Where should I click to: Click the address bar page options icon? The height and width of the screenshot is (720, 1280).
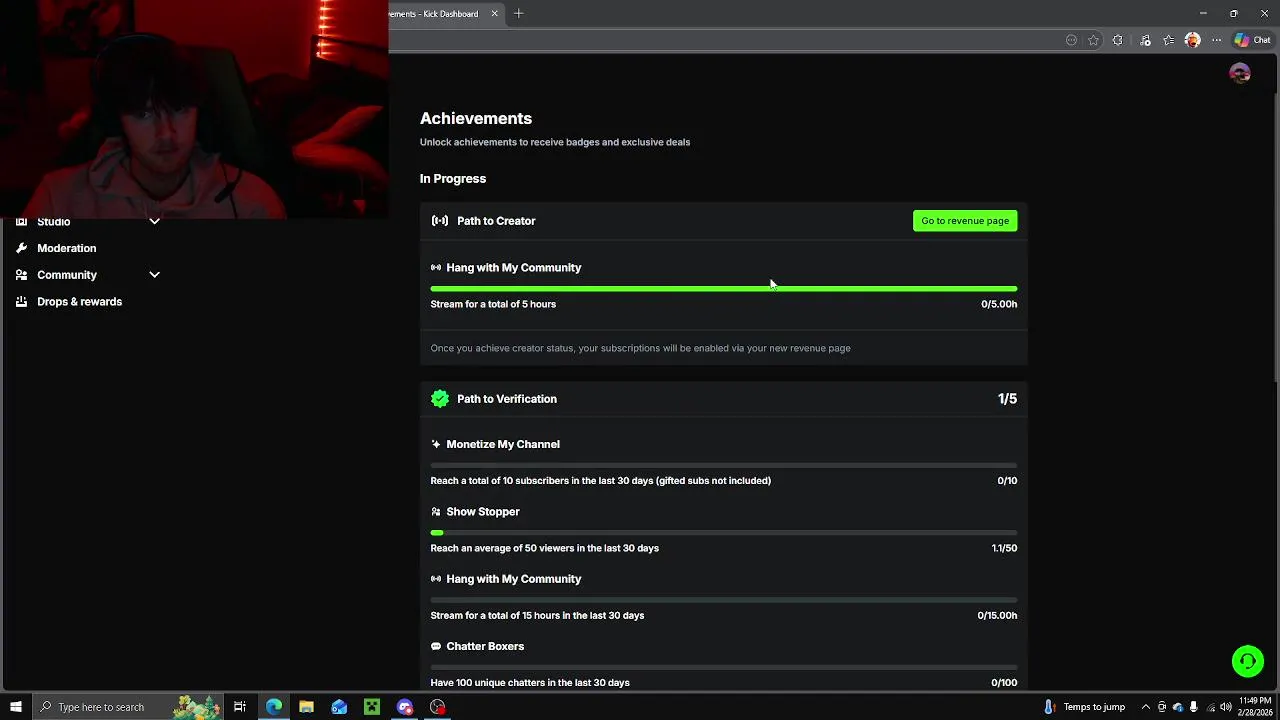1071,40
